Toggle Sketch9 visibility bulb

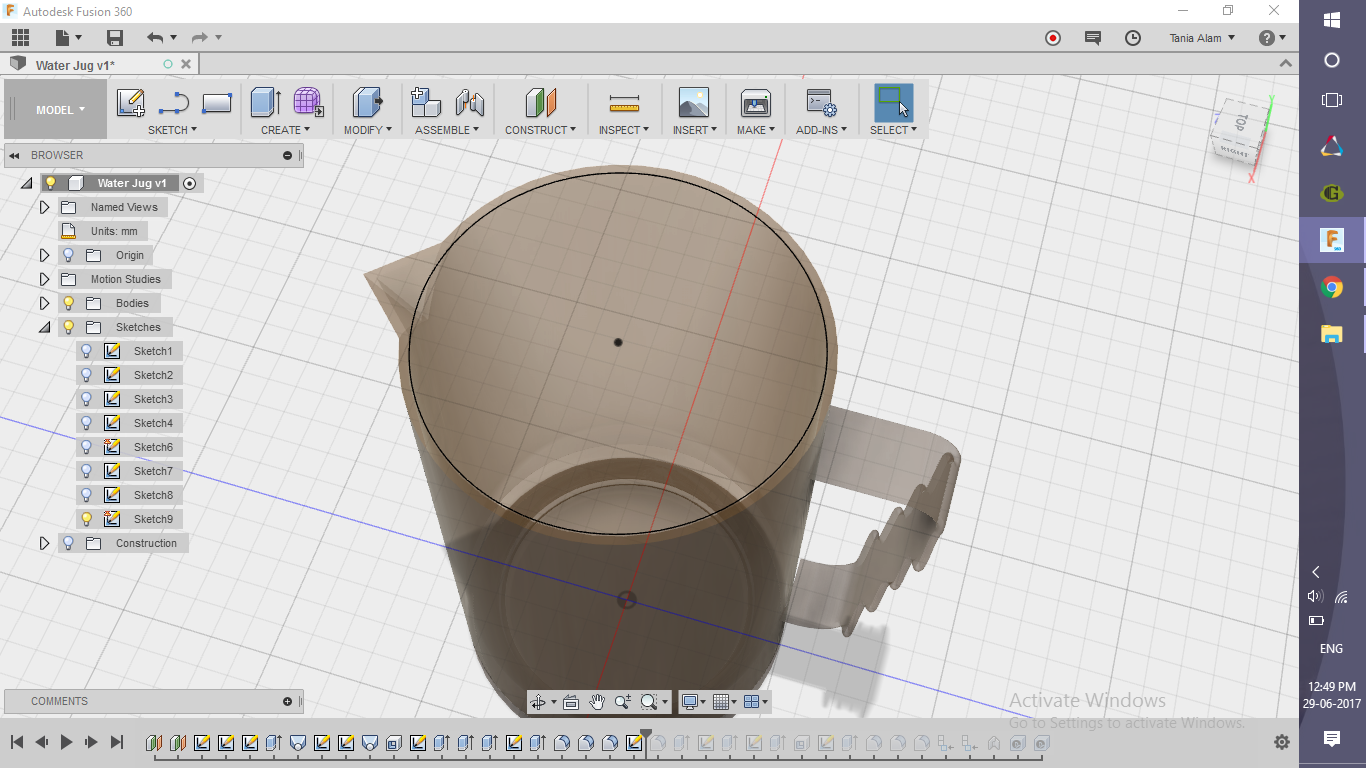[x=87, y=519]
